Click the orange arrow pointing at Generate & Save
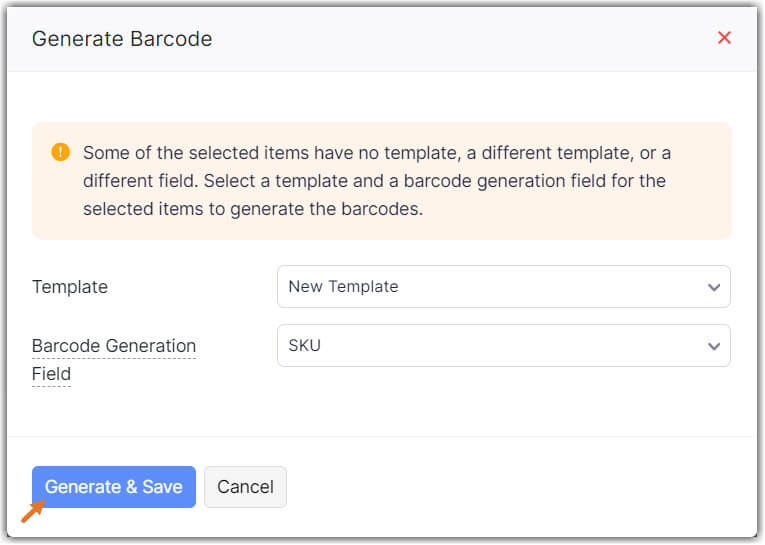Screen dimensions: 765x545 [32, 512]
